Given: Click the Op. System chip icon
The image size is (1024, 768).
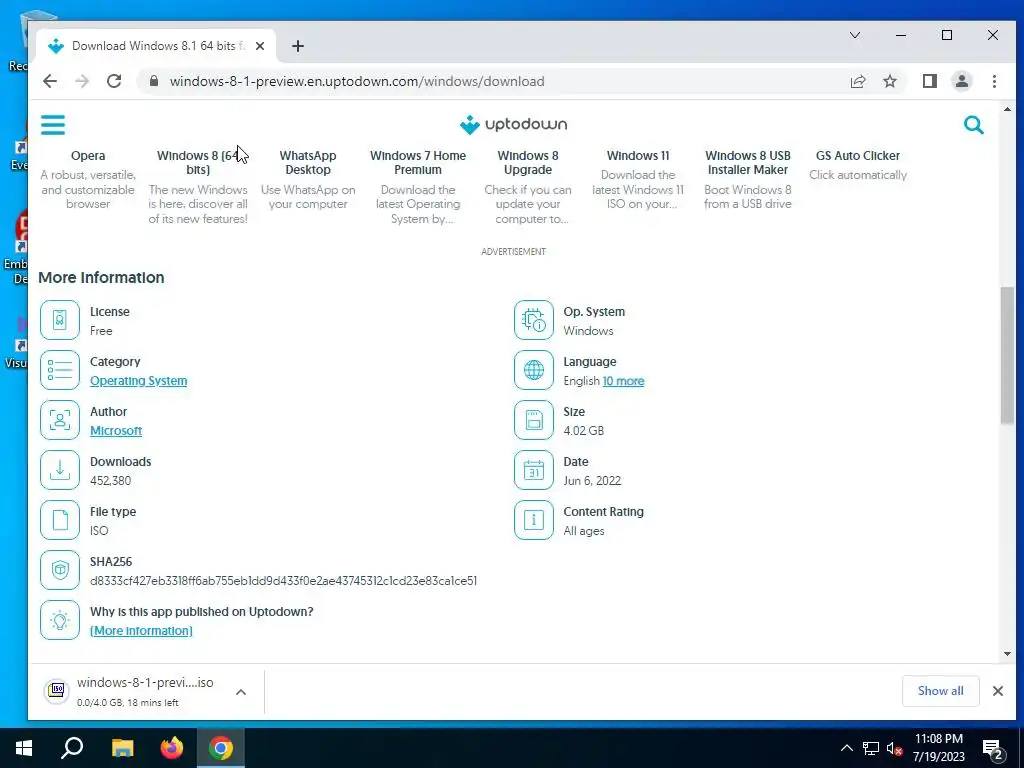Looking at the screenshot, I should [x=534, y=320].
